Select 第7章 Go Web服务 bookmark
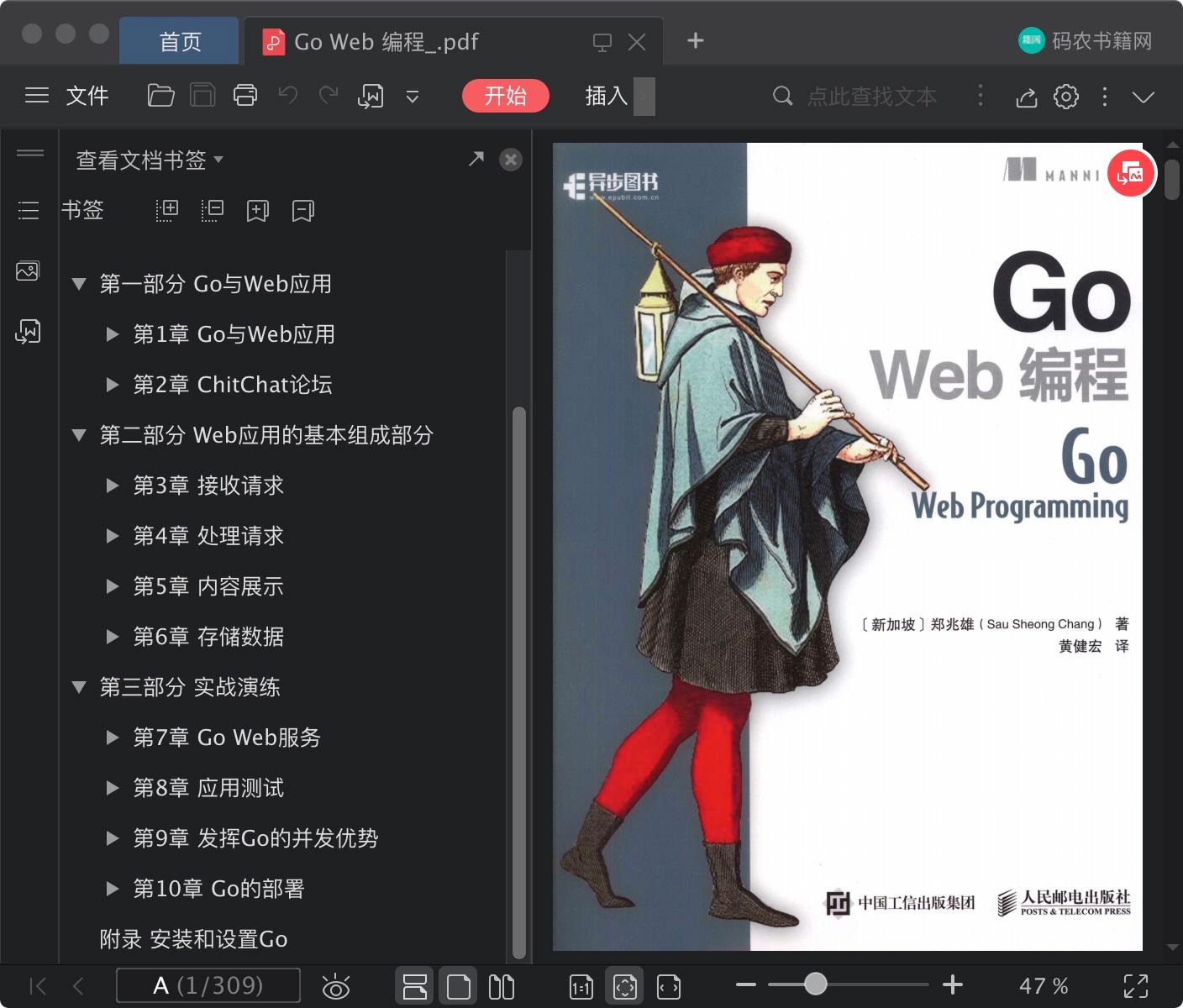 [227, 738]
